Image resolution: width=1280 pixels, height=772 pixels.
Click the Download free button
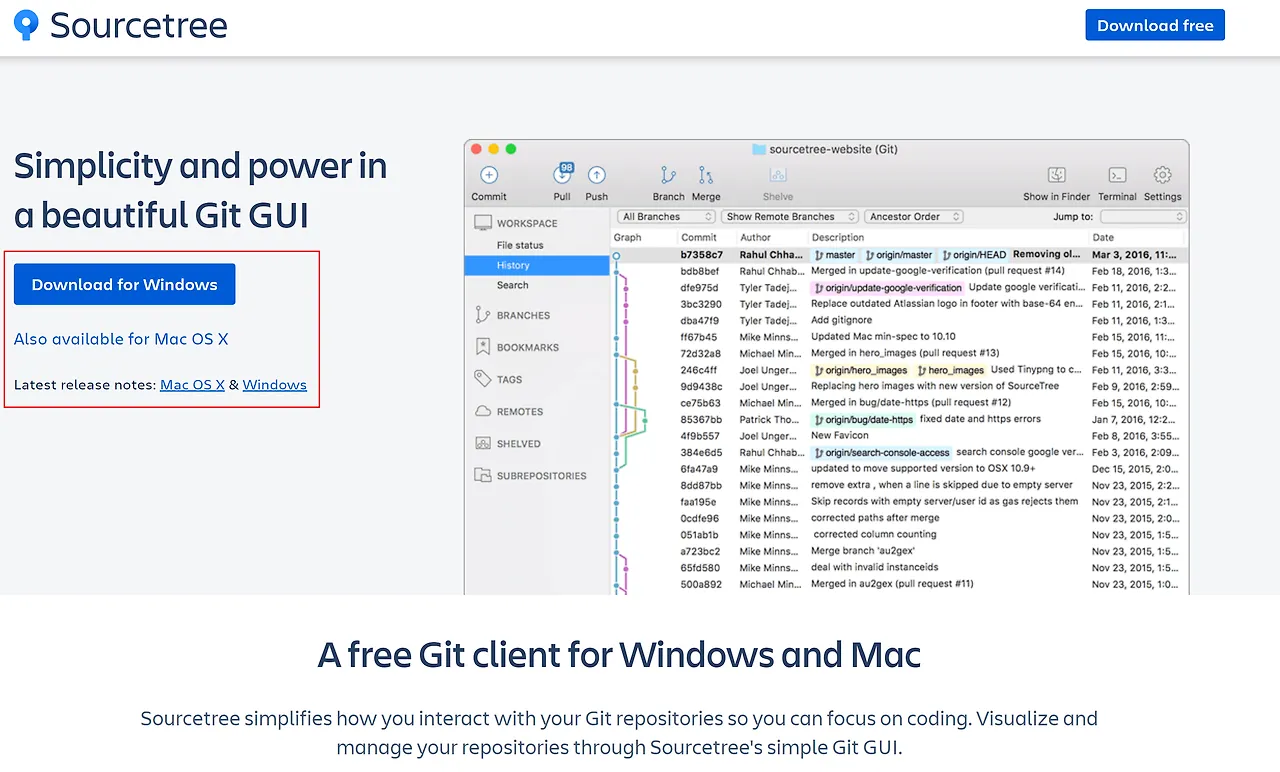[x=1155, y=25]
